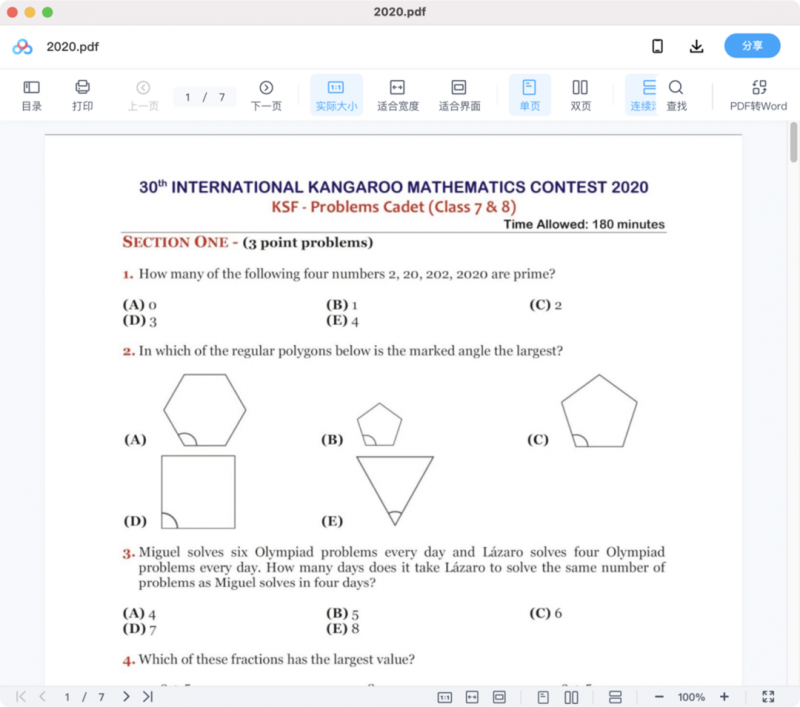Toggle continuous scrolling 连续
The image size is (800, 707).
pos(642,95)
